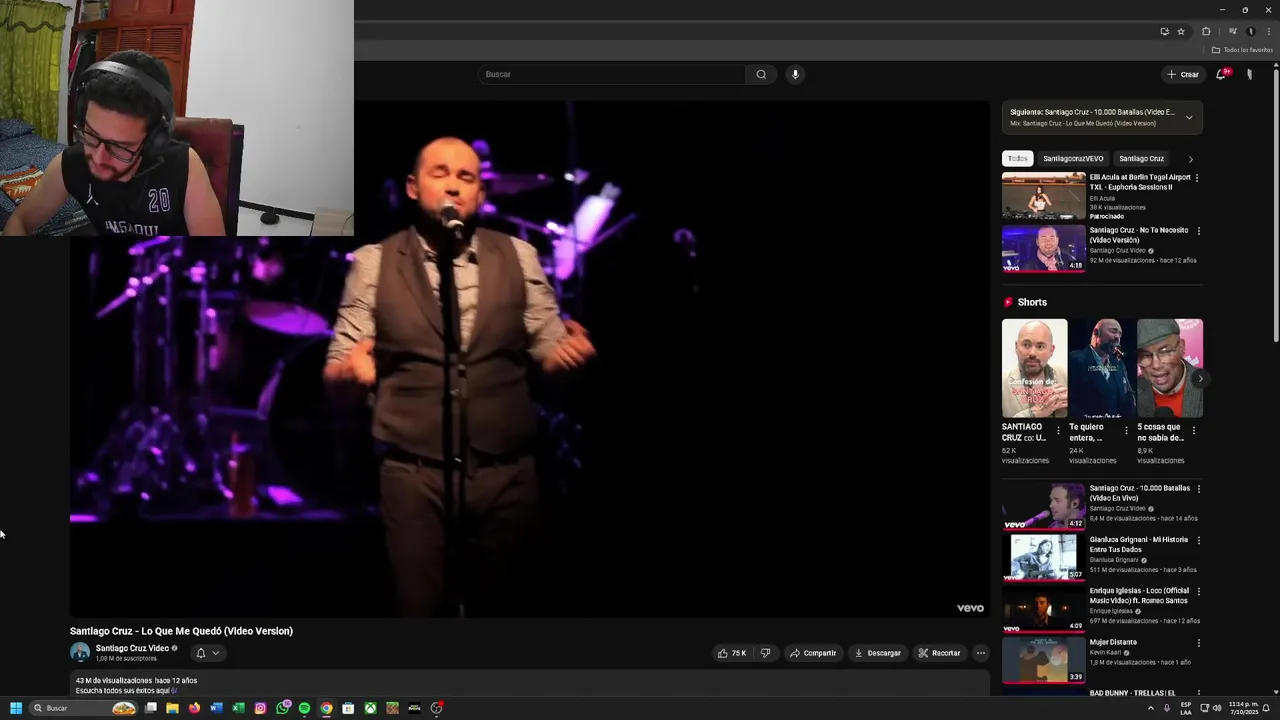Viewport: 1280px width, 720px height.
Task: Open File Explorer from taskbar
Action: pos(172,708)
